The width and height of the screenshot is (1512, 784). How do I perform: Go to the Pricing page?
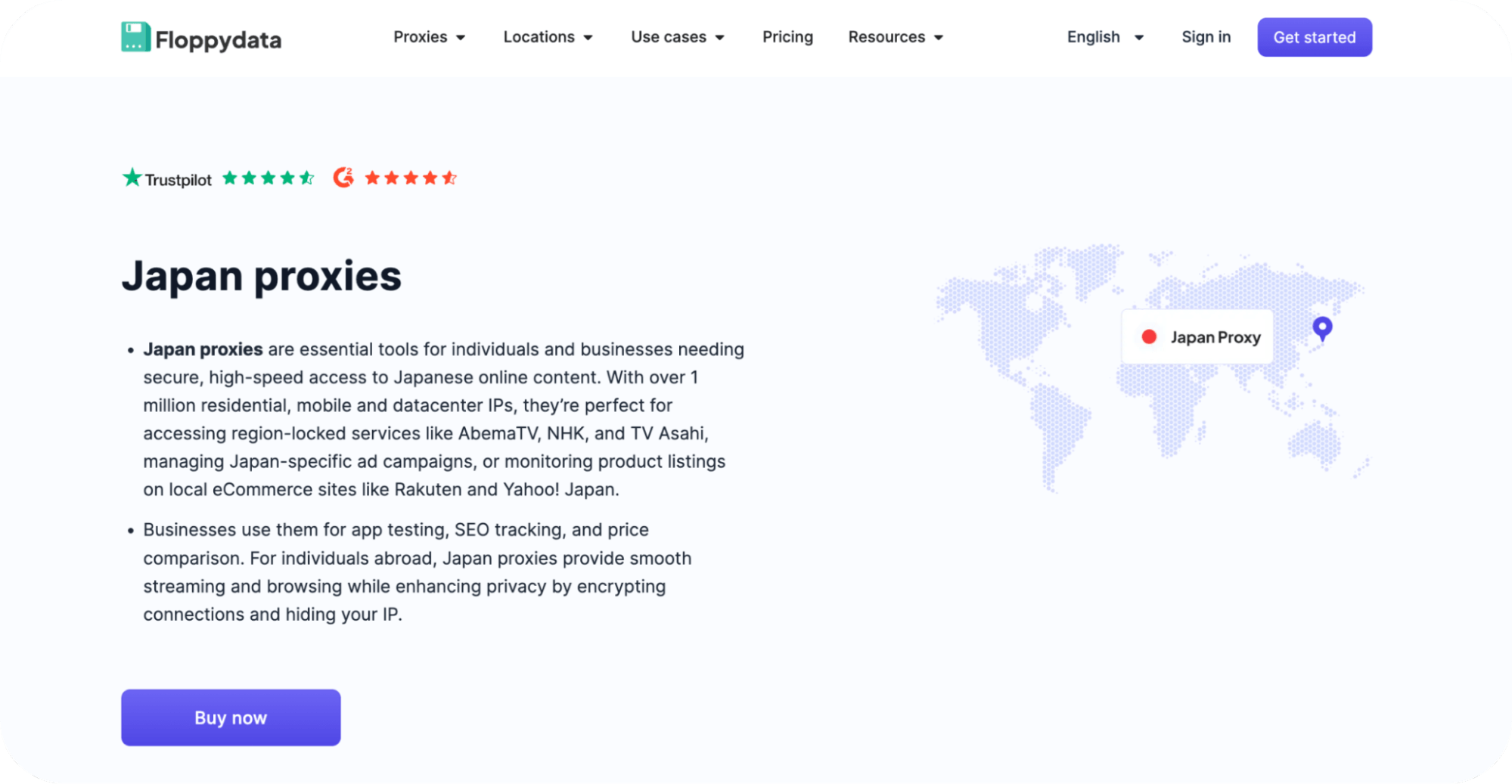[787, 37]
